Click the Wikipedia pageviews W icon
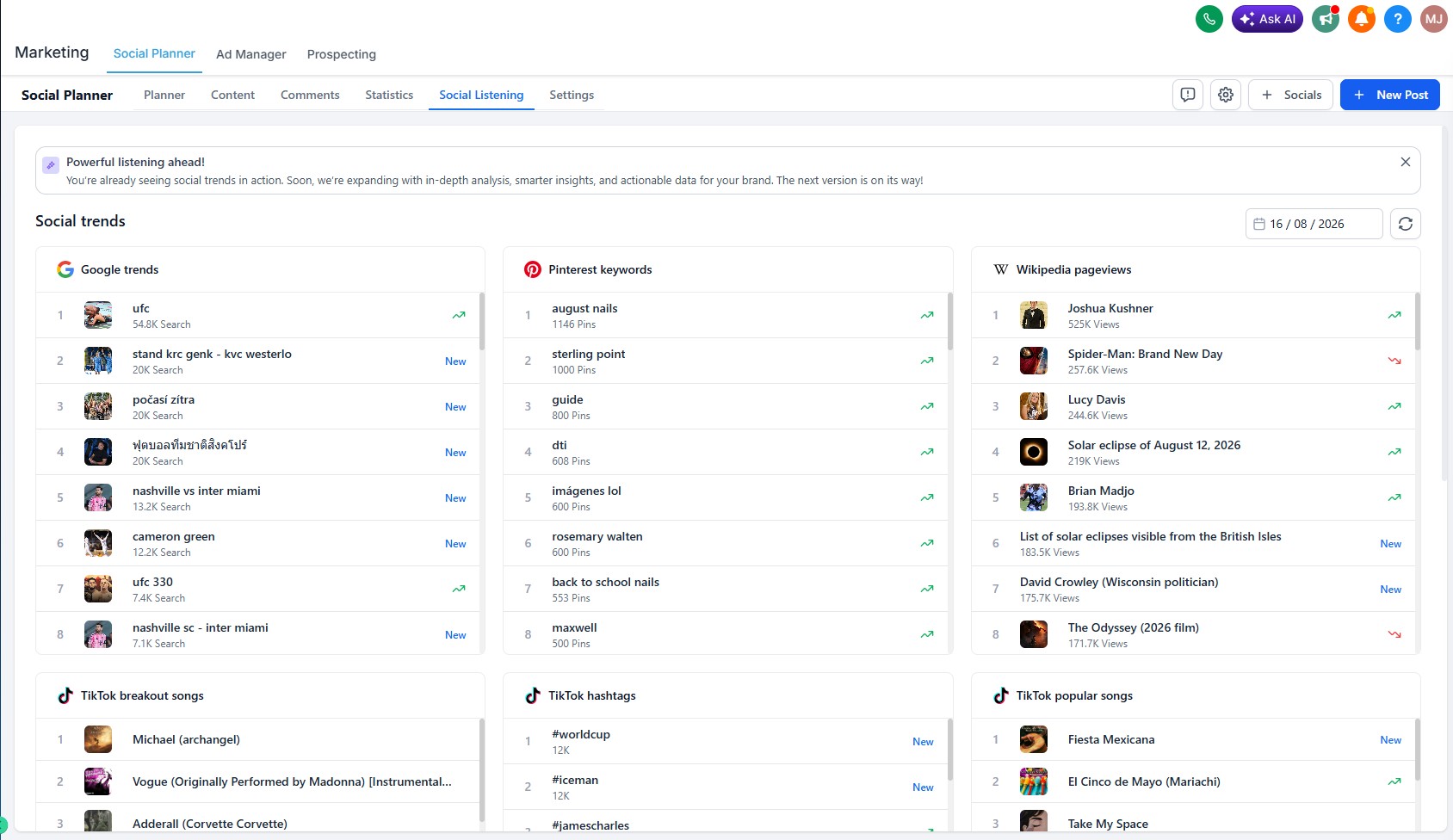 1001,269
